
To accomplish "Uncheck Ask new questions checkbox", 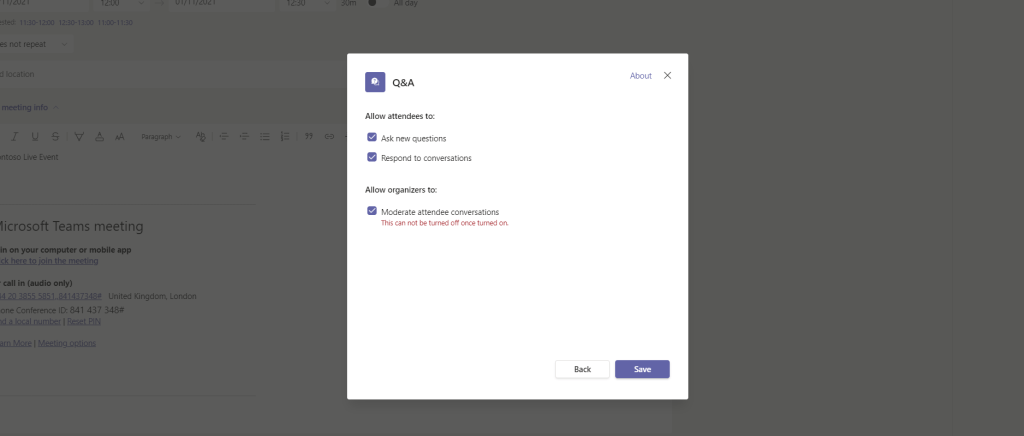I will coord(372,137).
